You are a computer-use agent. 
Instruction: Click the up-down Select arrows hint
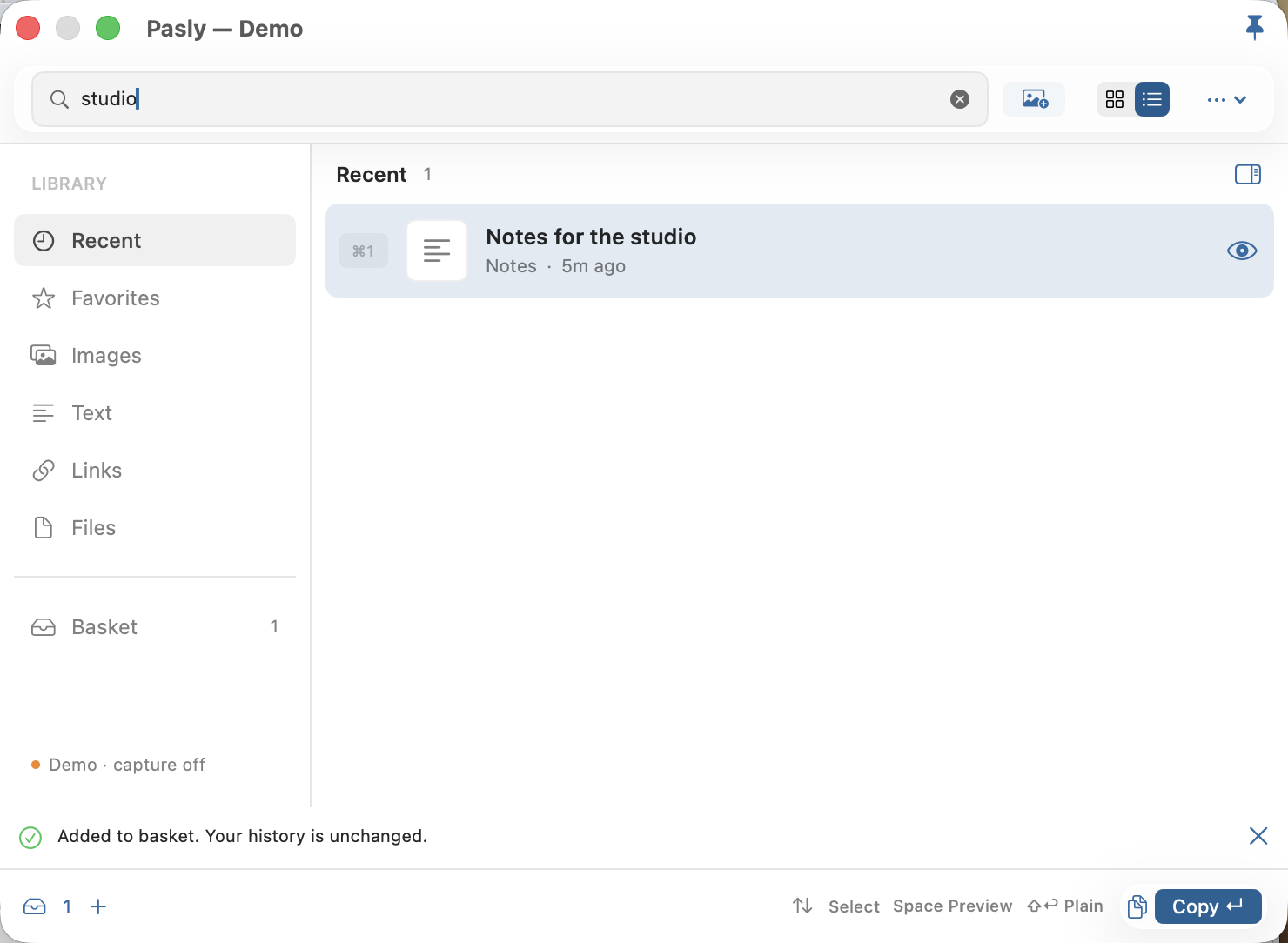(836, 906)
